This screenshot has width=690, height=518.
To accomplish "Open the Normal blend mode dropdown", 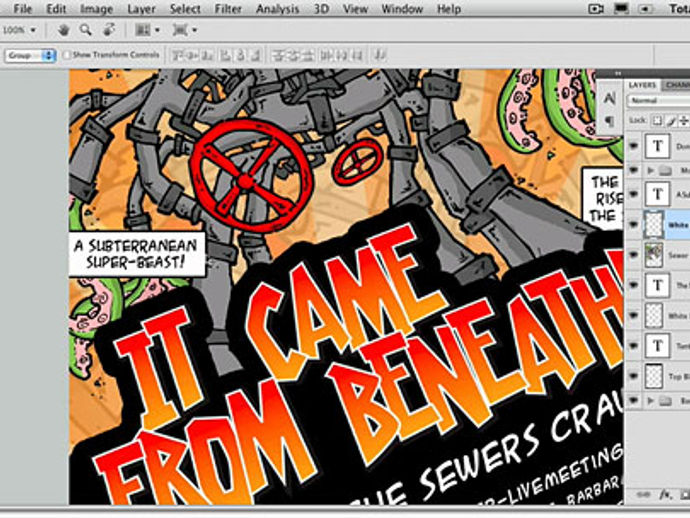I will coord(659,101).
